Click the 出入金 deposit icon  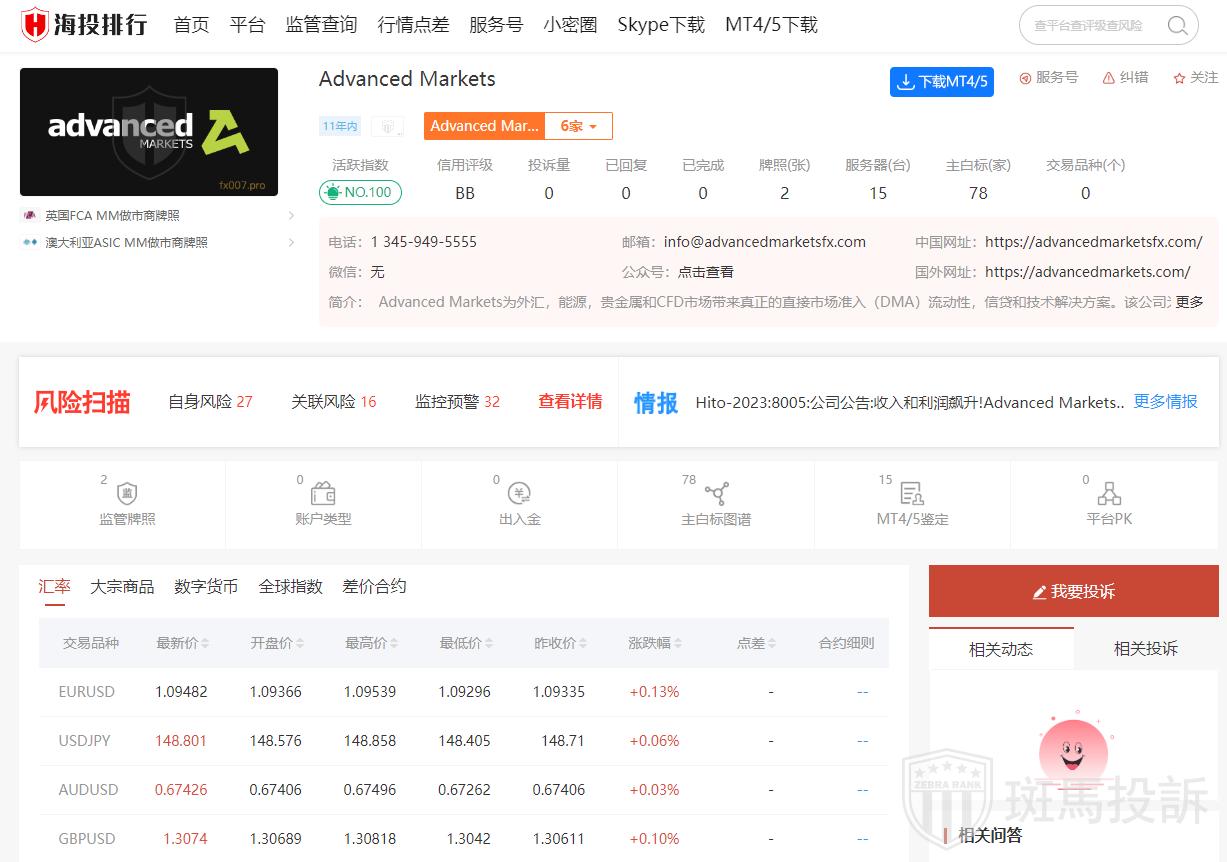(519, 493)
